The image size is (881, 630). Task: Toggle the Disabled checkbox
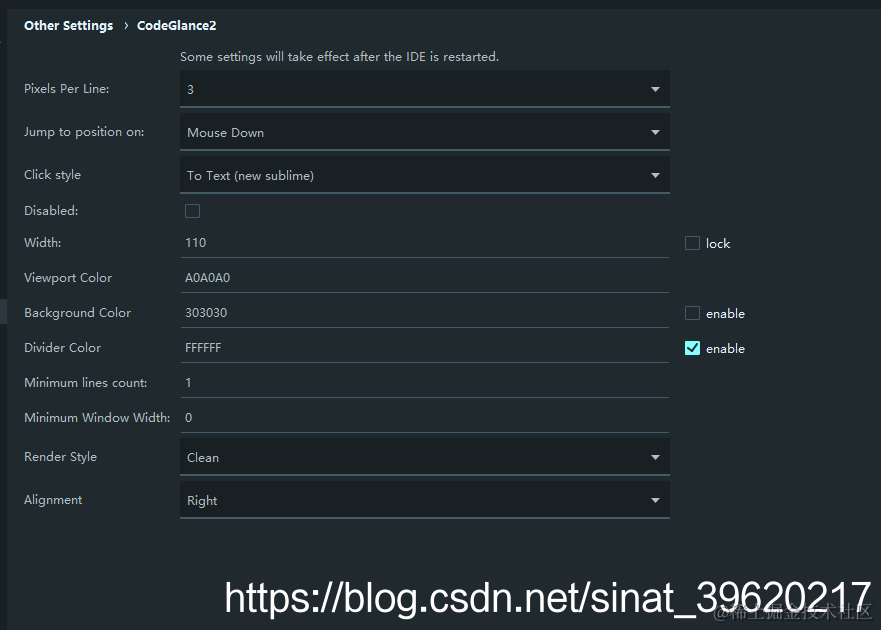pyautogui.click(x=192, y=211)
